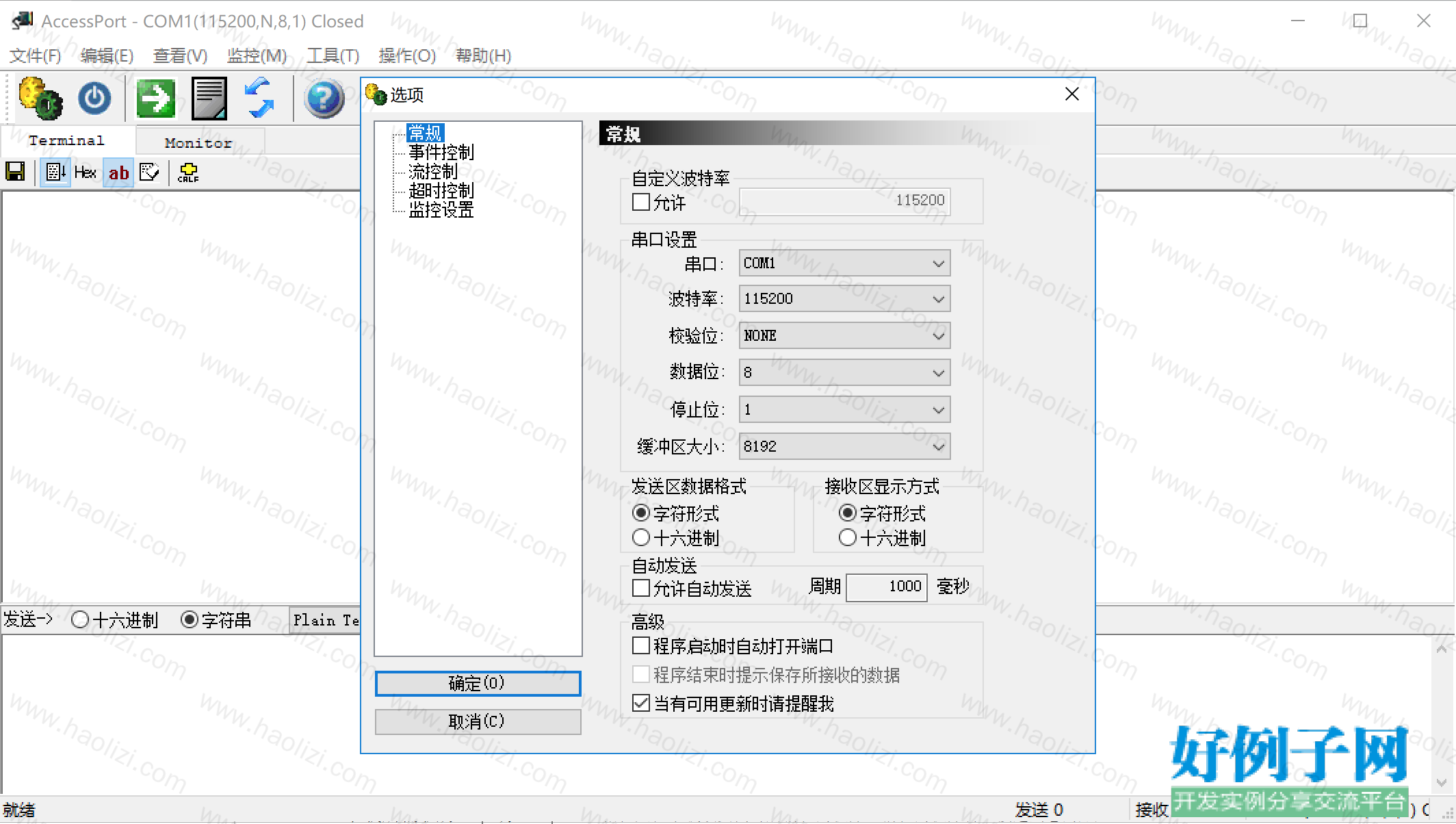Check 程序启动时自动打开端口
The height and width of the screenshot is (824, 1456).
(641, 645)
